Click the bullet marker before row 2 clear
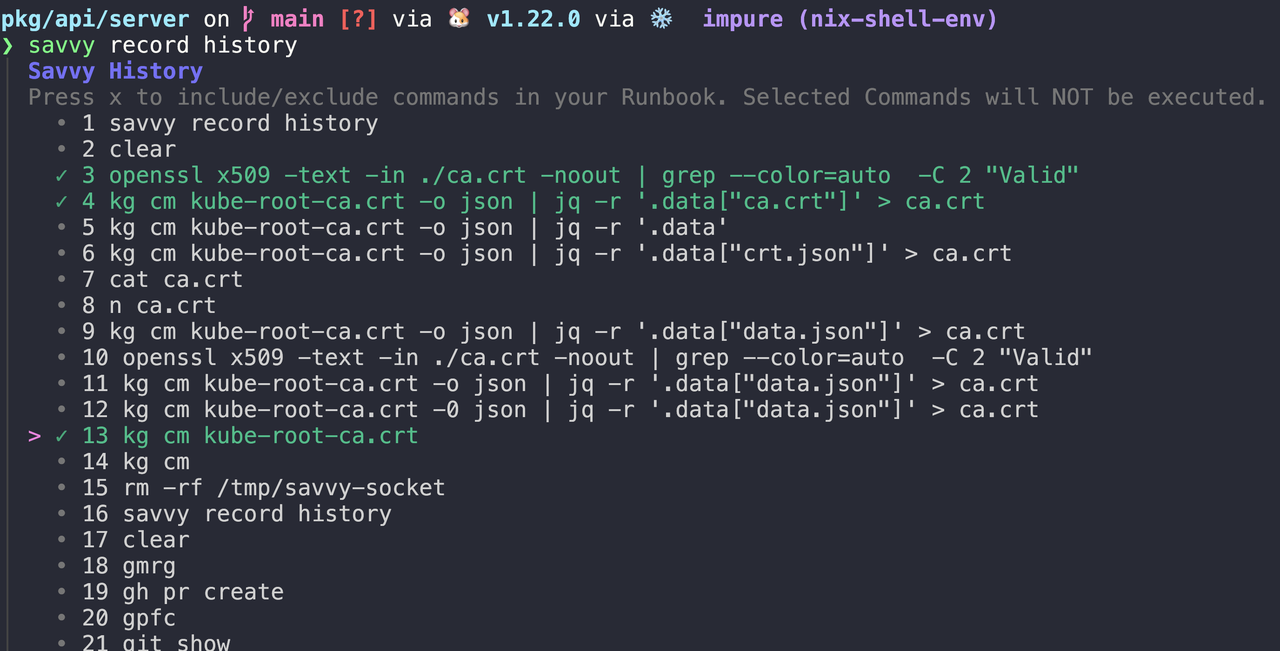 coord(62,150)
